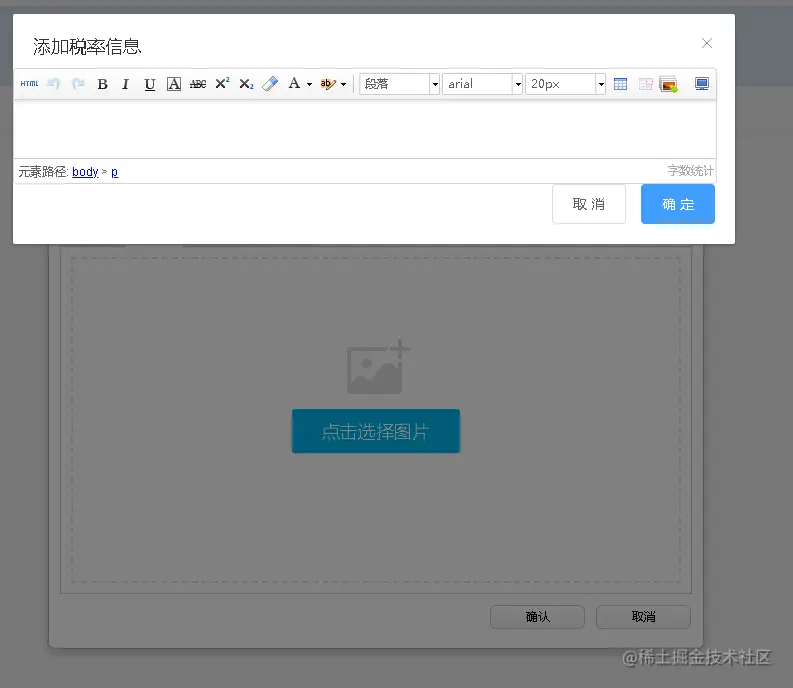793x688 pixels.
Task: Insert multiple images icon
Action: (x=669, y=84)
